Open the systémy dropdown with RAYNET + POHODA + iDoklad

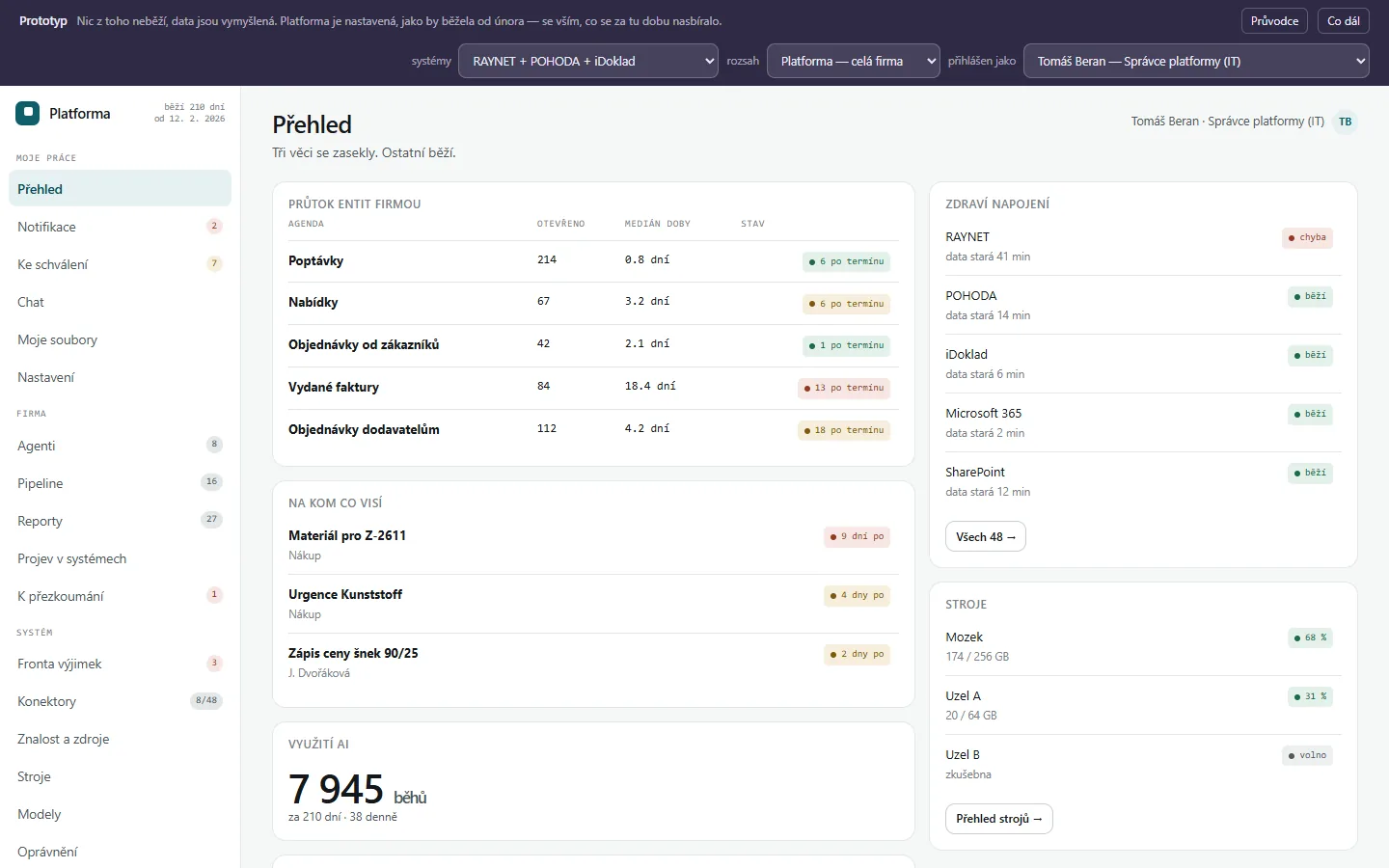(588, 61)
